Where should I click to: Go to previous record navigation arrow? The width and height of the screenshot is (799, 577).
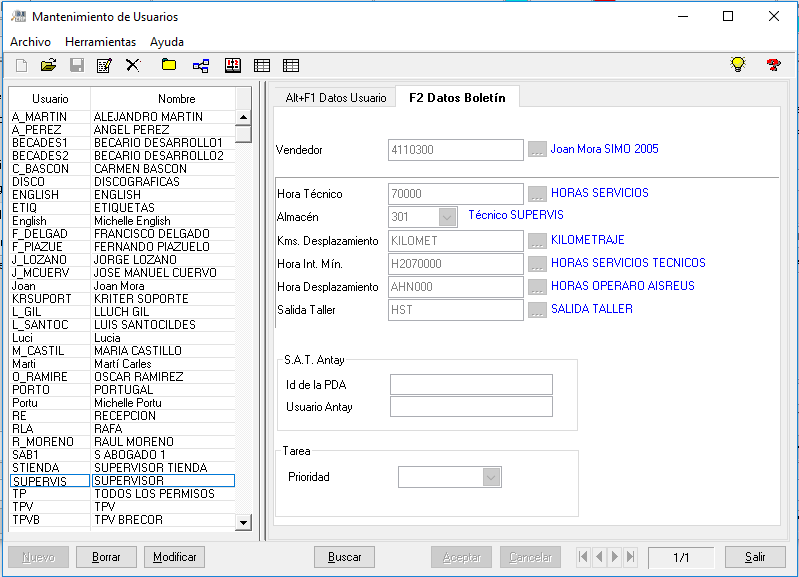click(x=599, y=557)
